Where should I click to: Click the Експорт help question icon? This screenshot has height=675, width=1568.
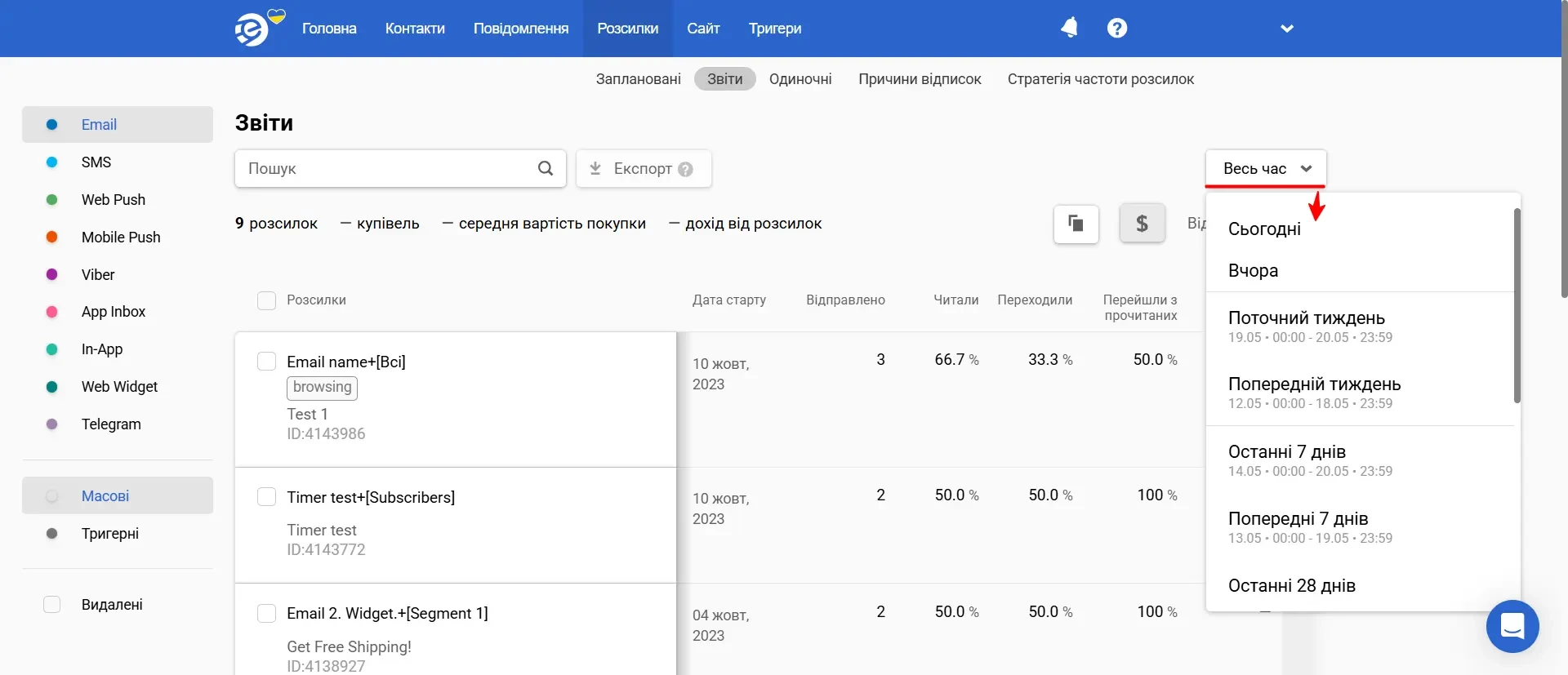point(686,169)
